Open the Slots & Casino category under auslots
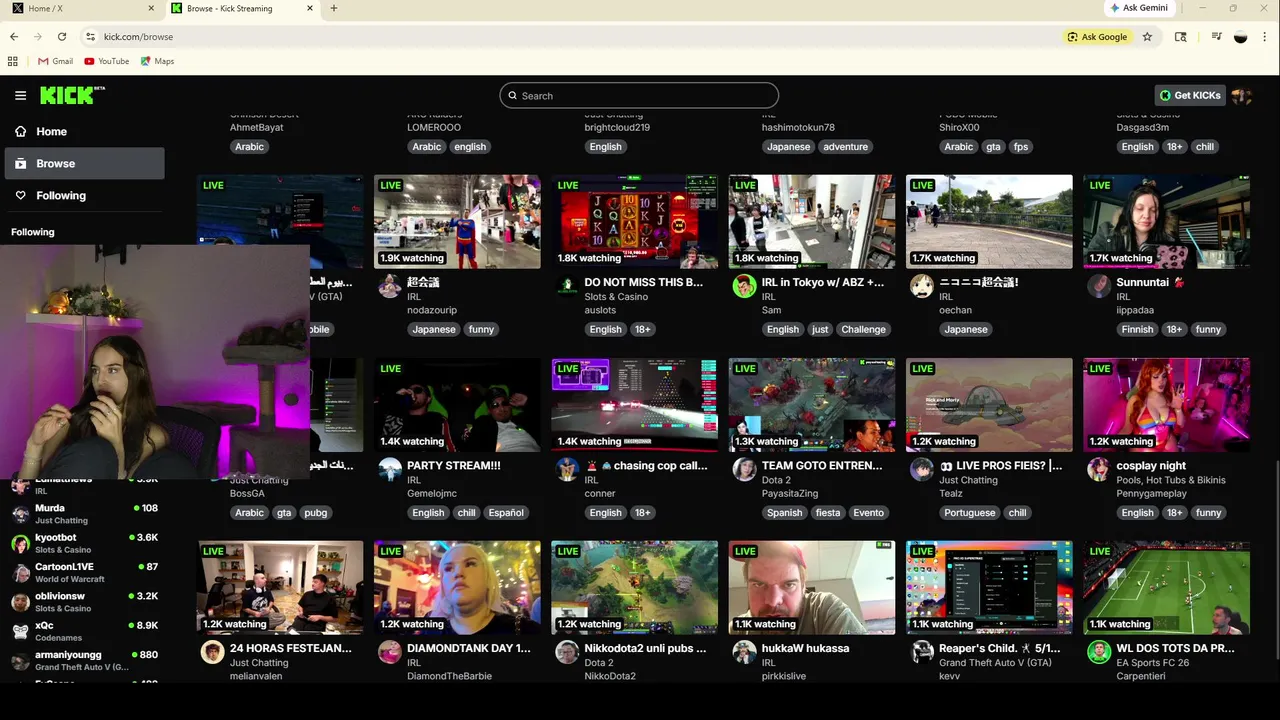The height and width of the screenshot is (720, 1280). (x=616, y=297)
